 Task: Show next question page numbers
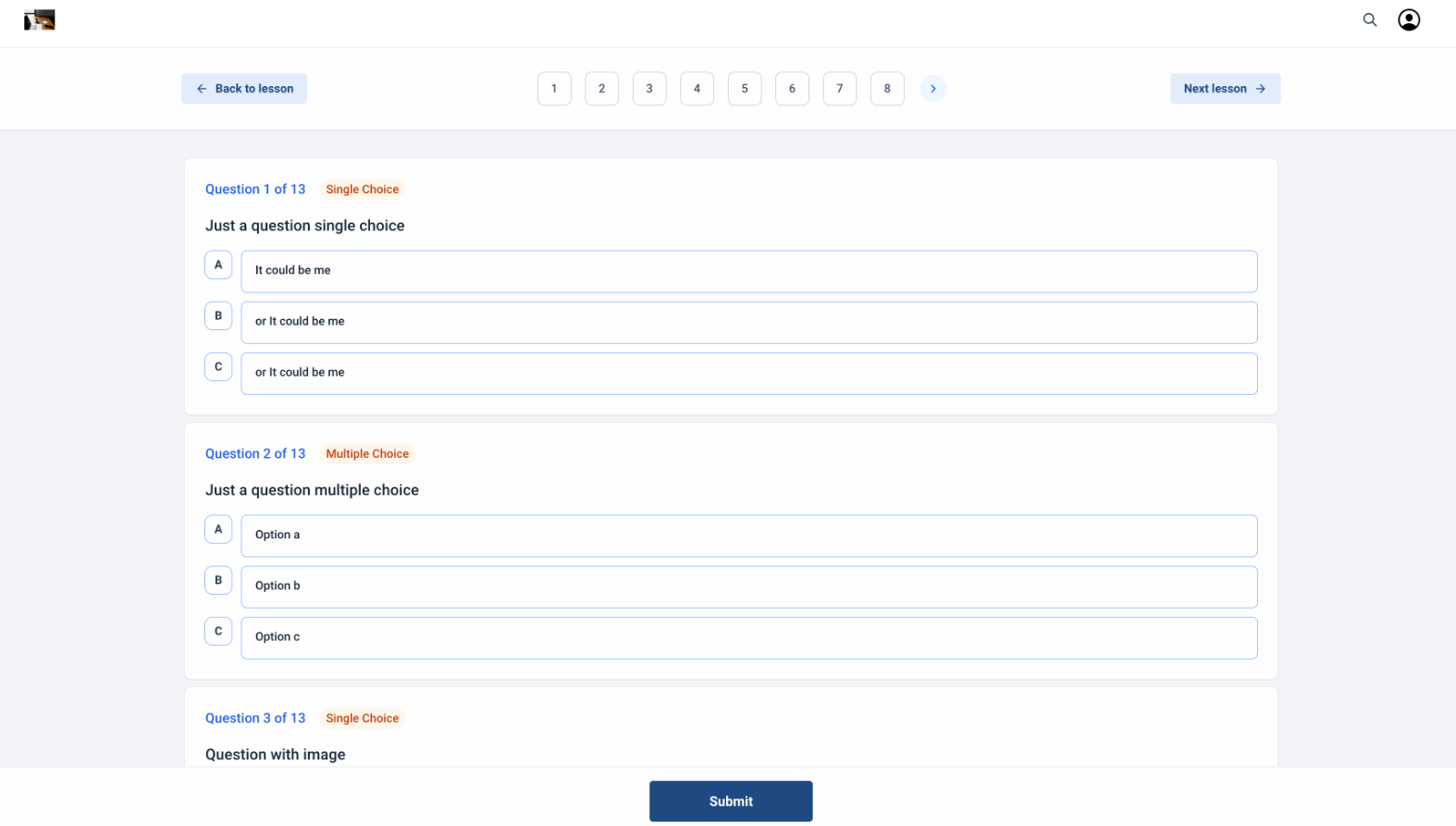(932, 89)
